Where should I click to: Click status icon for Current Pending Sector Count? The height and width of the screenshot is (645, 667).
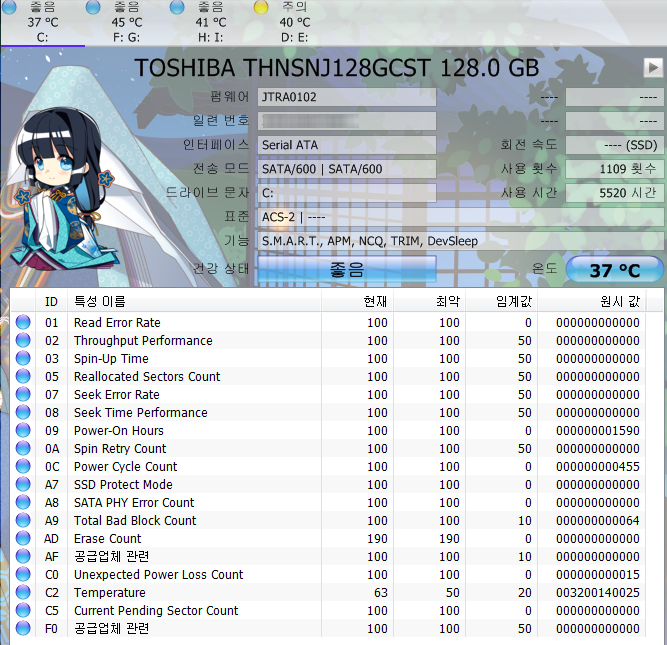pos(23,610)
